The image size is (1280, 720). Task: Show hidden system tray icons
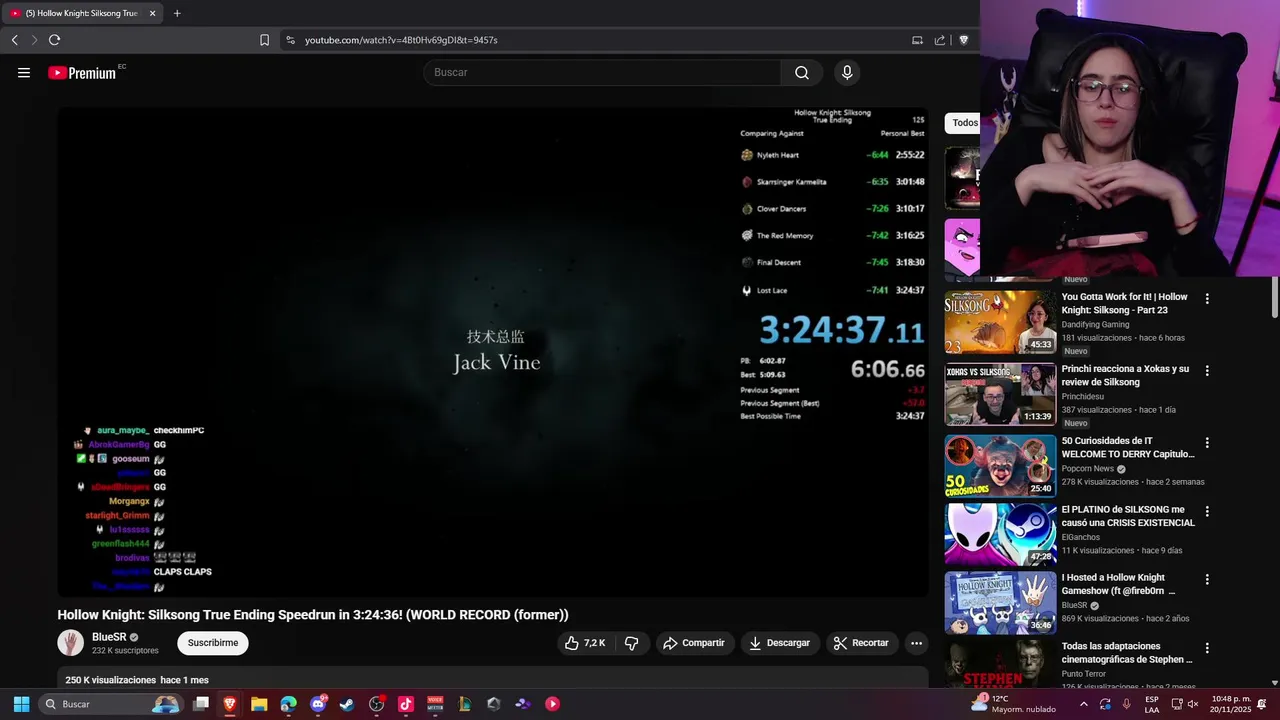click(x=1084, y=704)
